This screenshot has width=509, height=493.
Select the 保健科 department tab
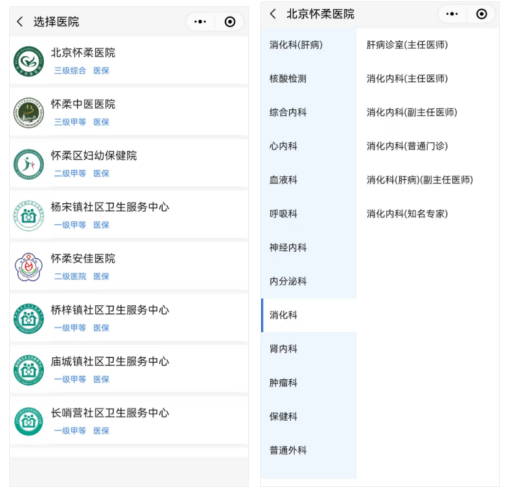pyautogui.click(x=309, y=417)
